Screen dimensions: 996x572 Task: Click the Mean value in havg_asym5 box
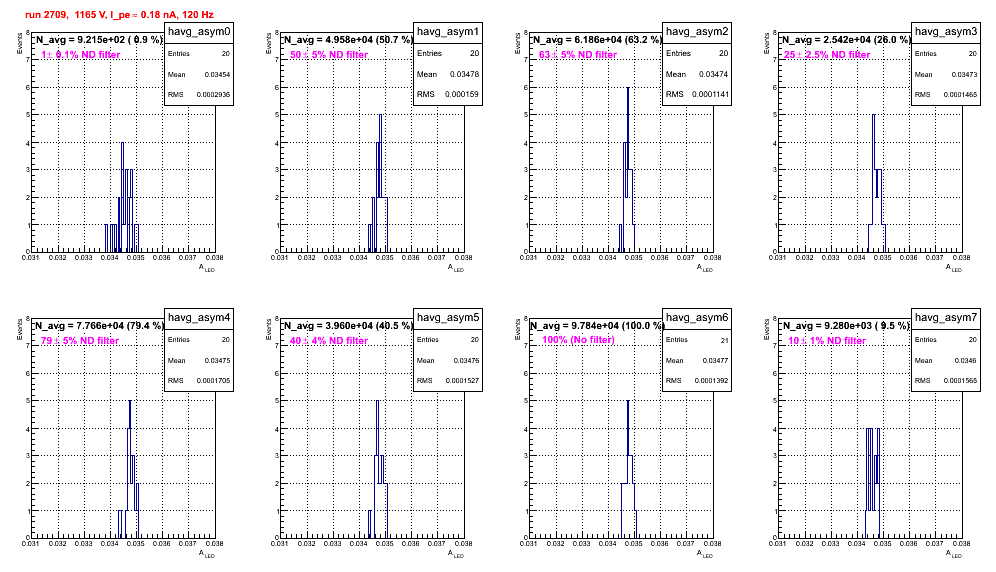(466, 360)
